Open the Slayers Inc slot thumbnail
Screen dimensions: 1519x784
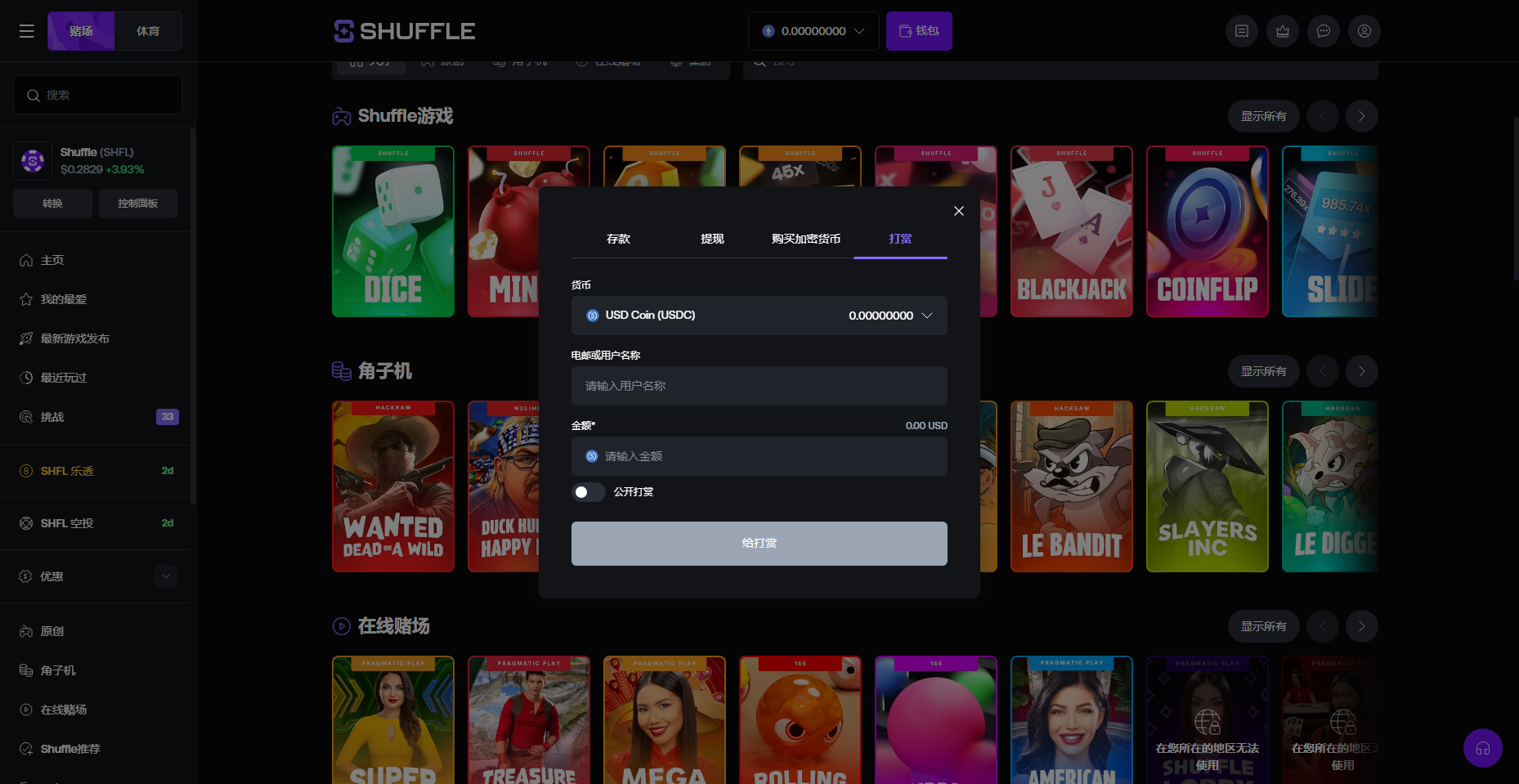point(1208,486)
